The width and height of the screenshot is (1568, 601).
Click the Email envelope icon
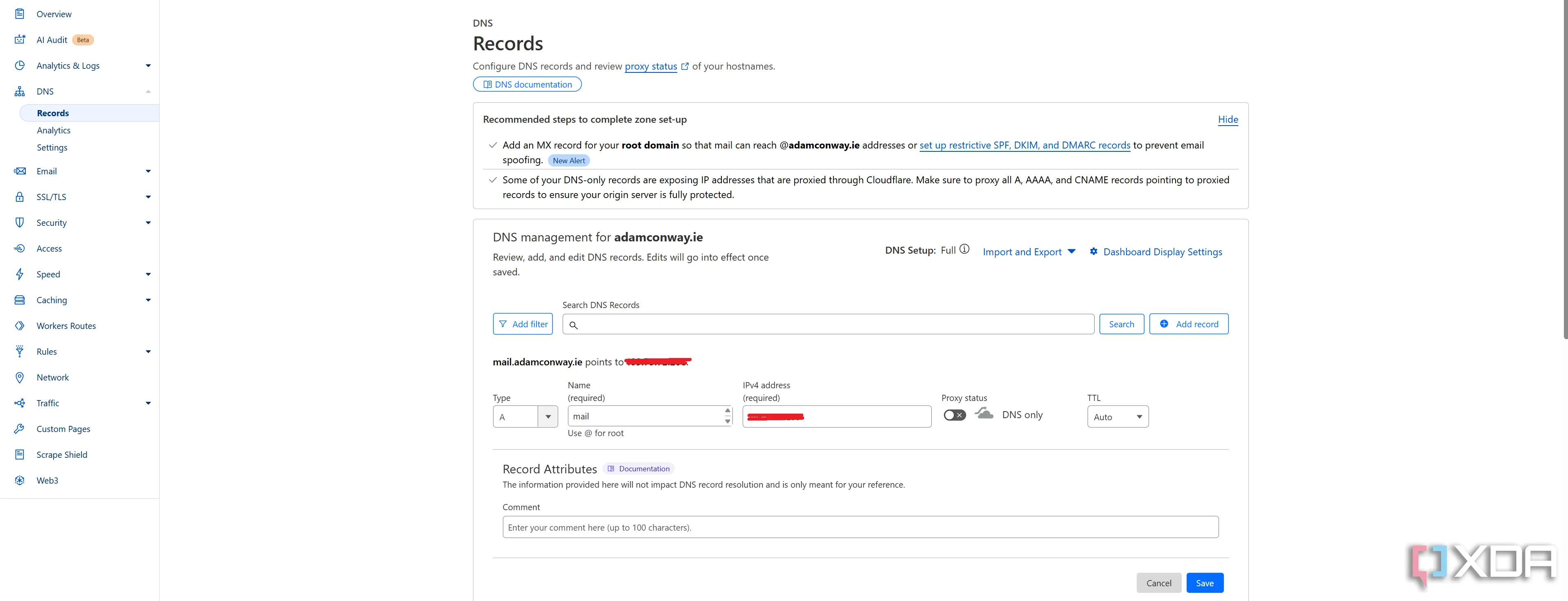point(20,171)
